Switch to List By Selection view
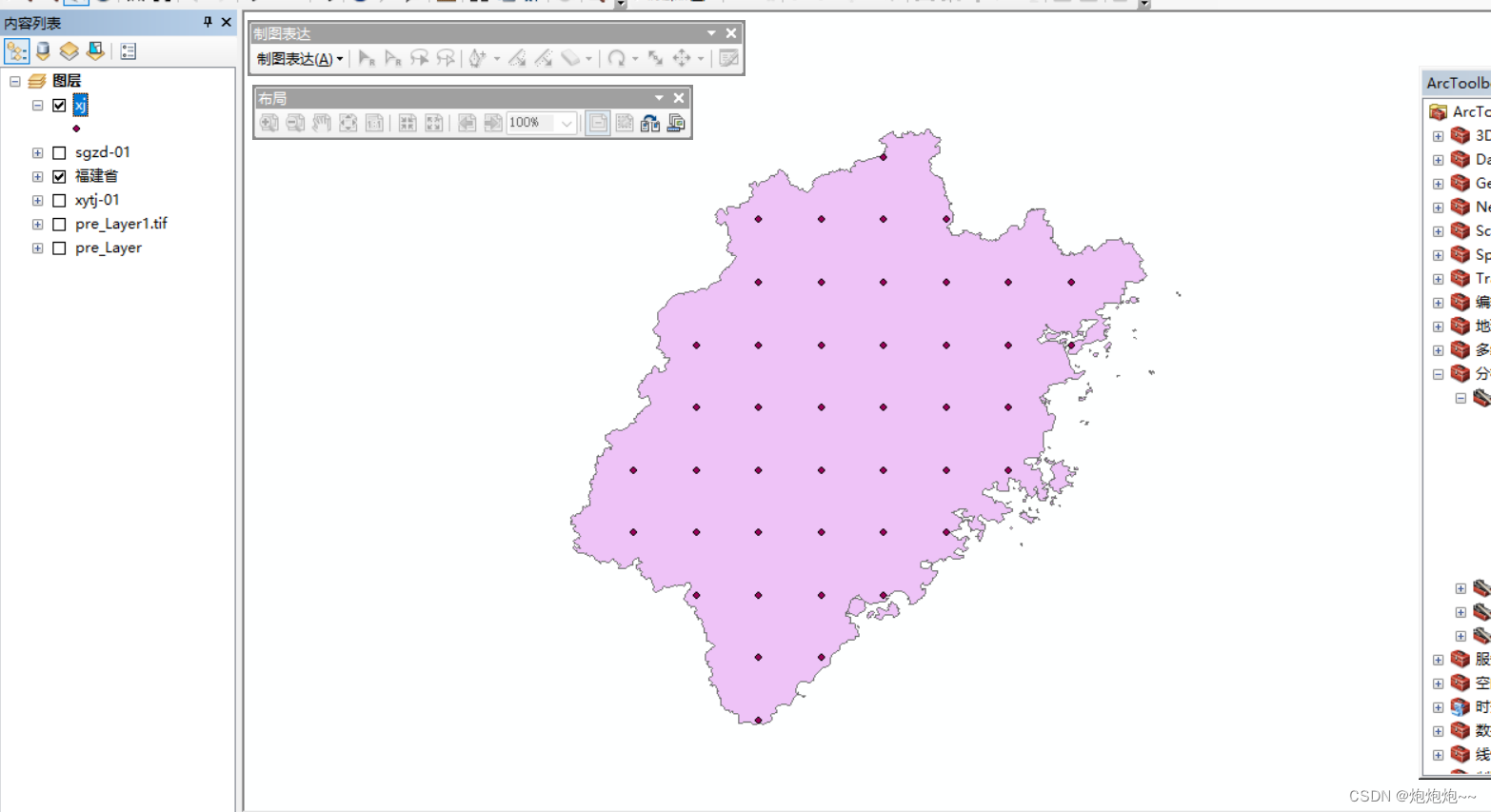The height and width of the screenshot is (812, 1491). click(x=95, y=51)
